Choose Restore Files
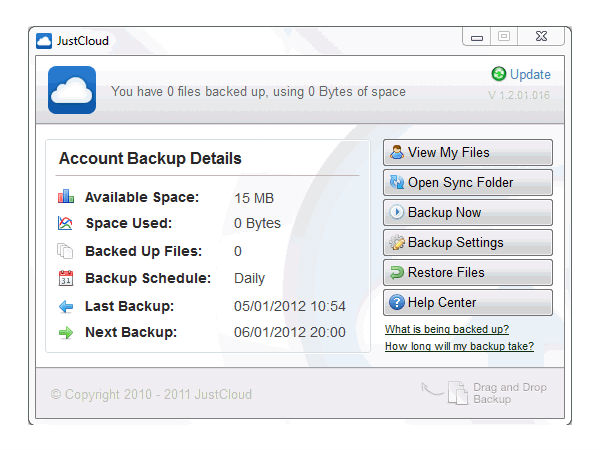 click(468, 272)
